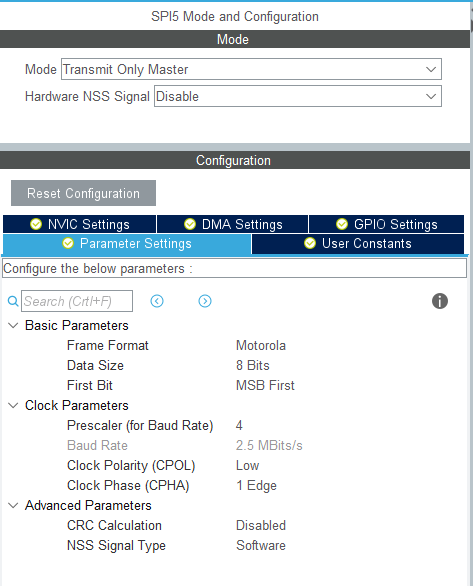Collapse the Clock Parameters section
Viewport: 473px width, 586px height.
tap(13, 405)
